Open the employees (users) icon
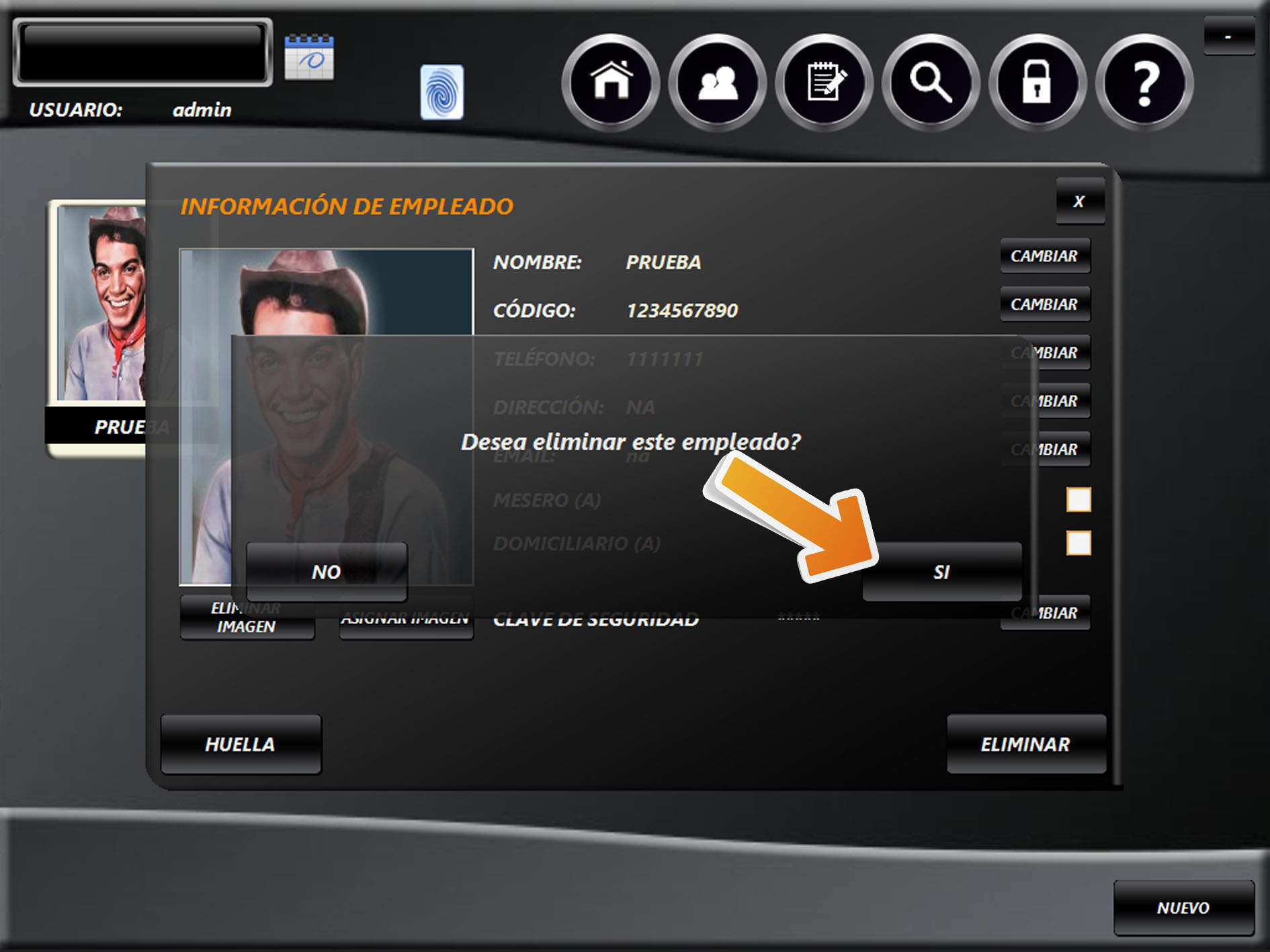 click(x=717, y=82)
